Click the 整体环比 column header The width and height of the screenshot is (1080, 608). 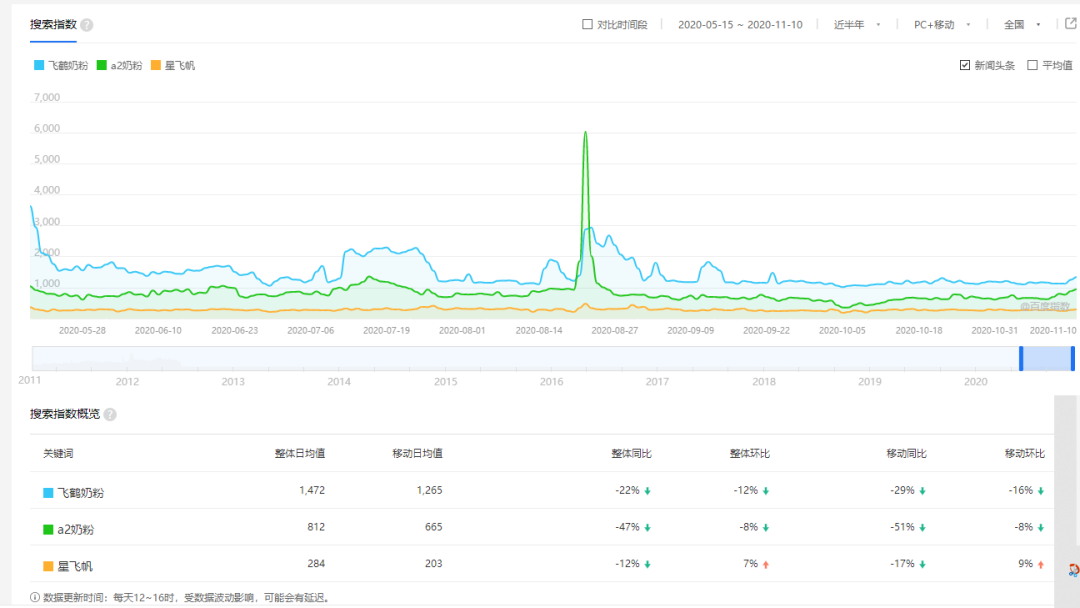749,454
